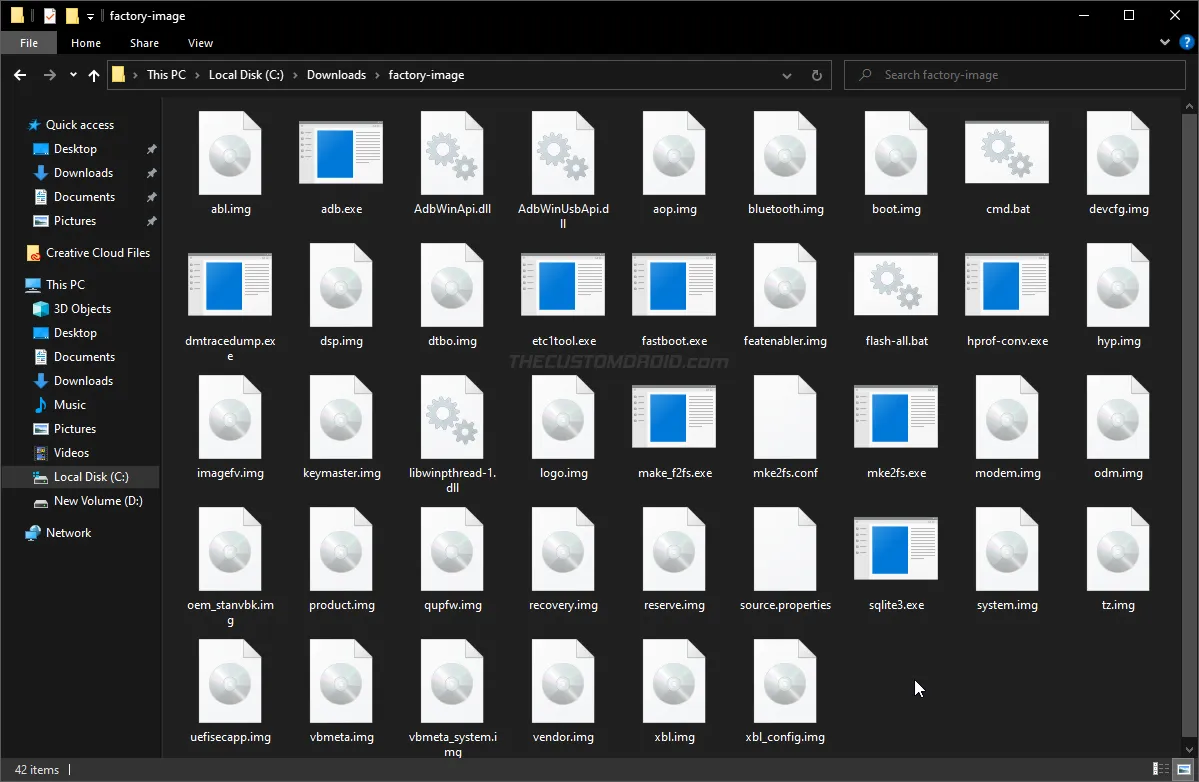Switch to the View tab

[x=200, y=43]
